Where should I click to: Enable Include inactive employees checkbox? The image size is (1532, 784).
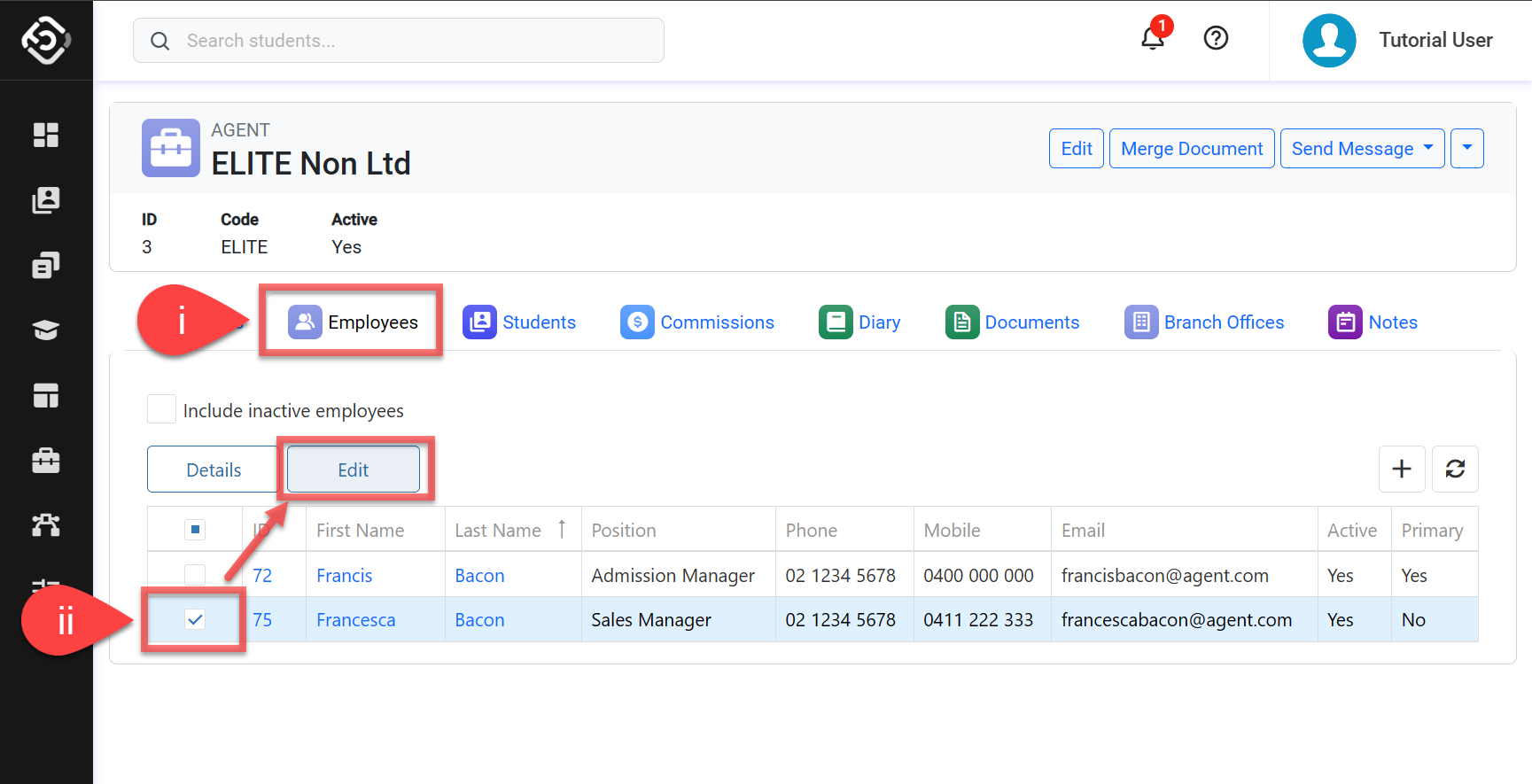point(161,410)
